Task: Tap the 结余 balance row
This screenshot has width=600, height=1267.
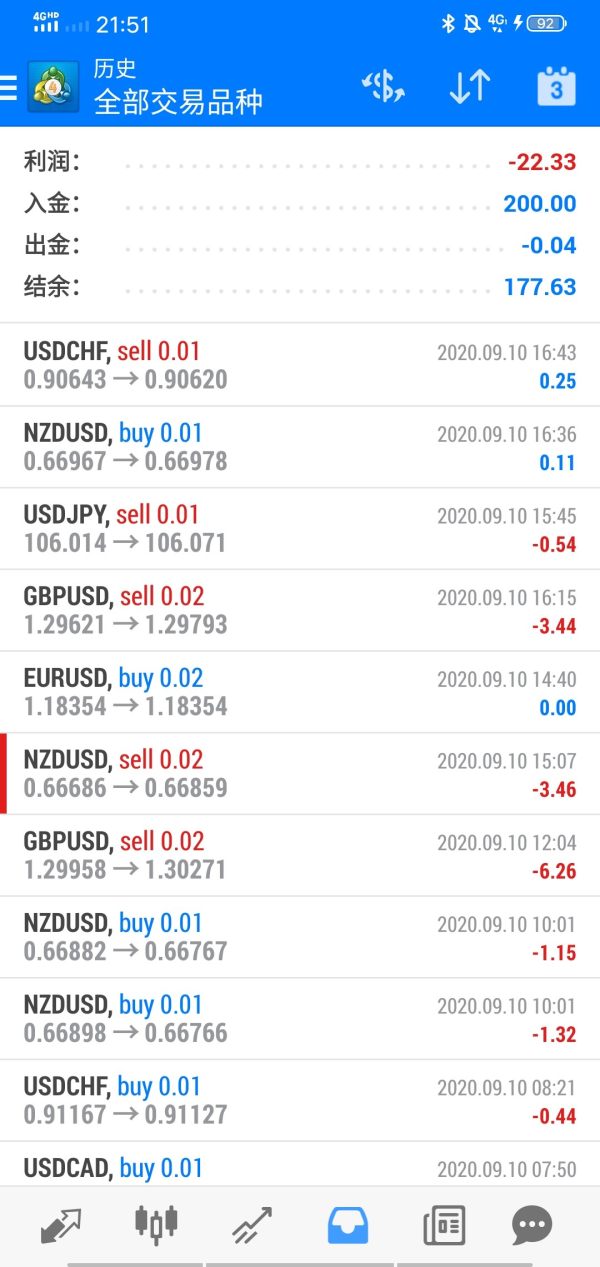Action: click(300, 287)
